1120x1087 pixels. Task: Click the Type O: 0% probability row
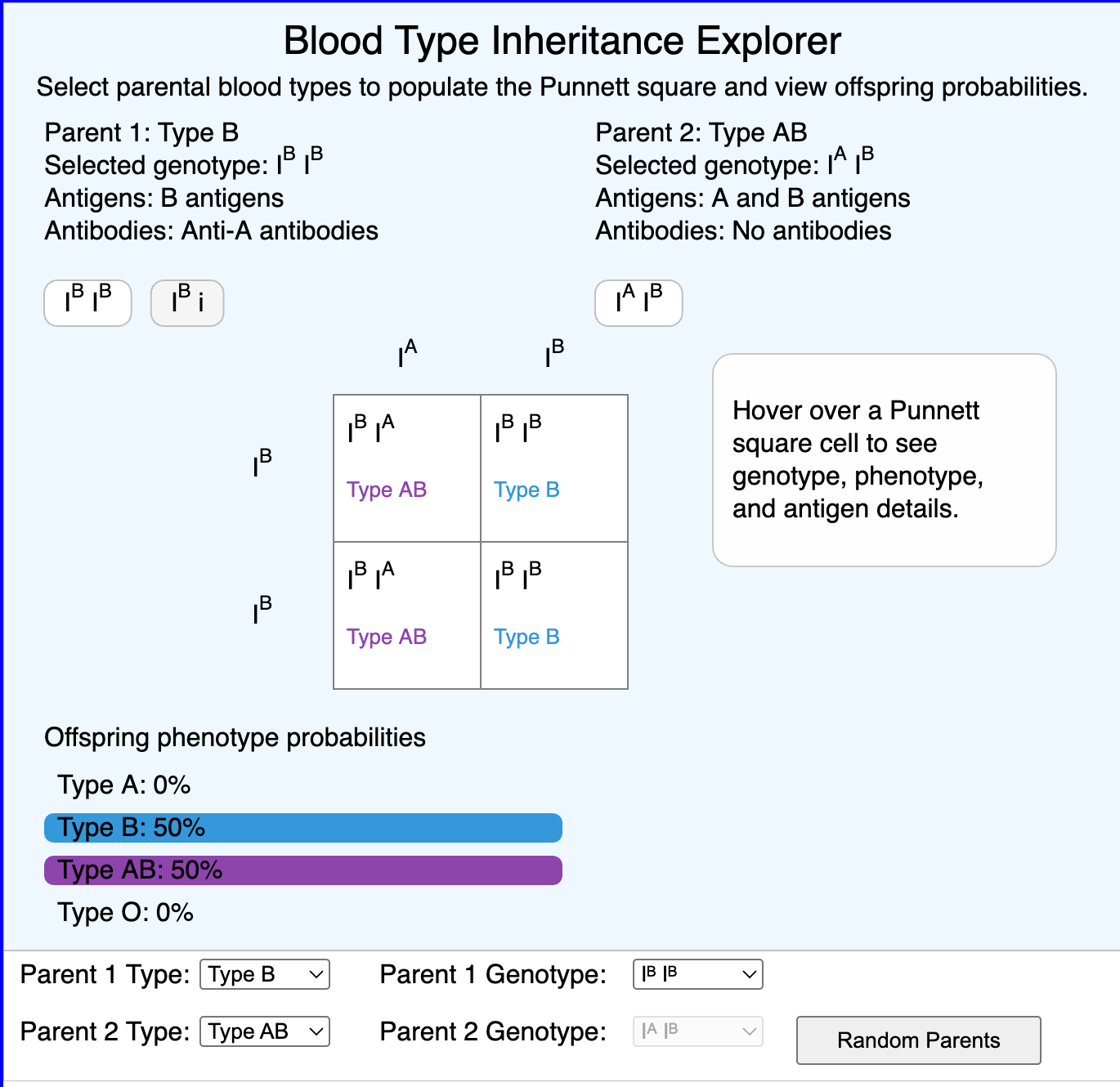(x=126, y=913)
